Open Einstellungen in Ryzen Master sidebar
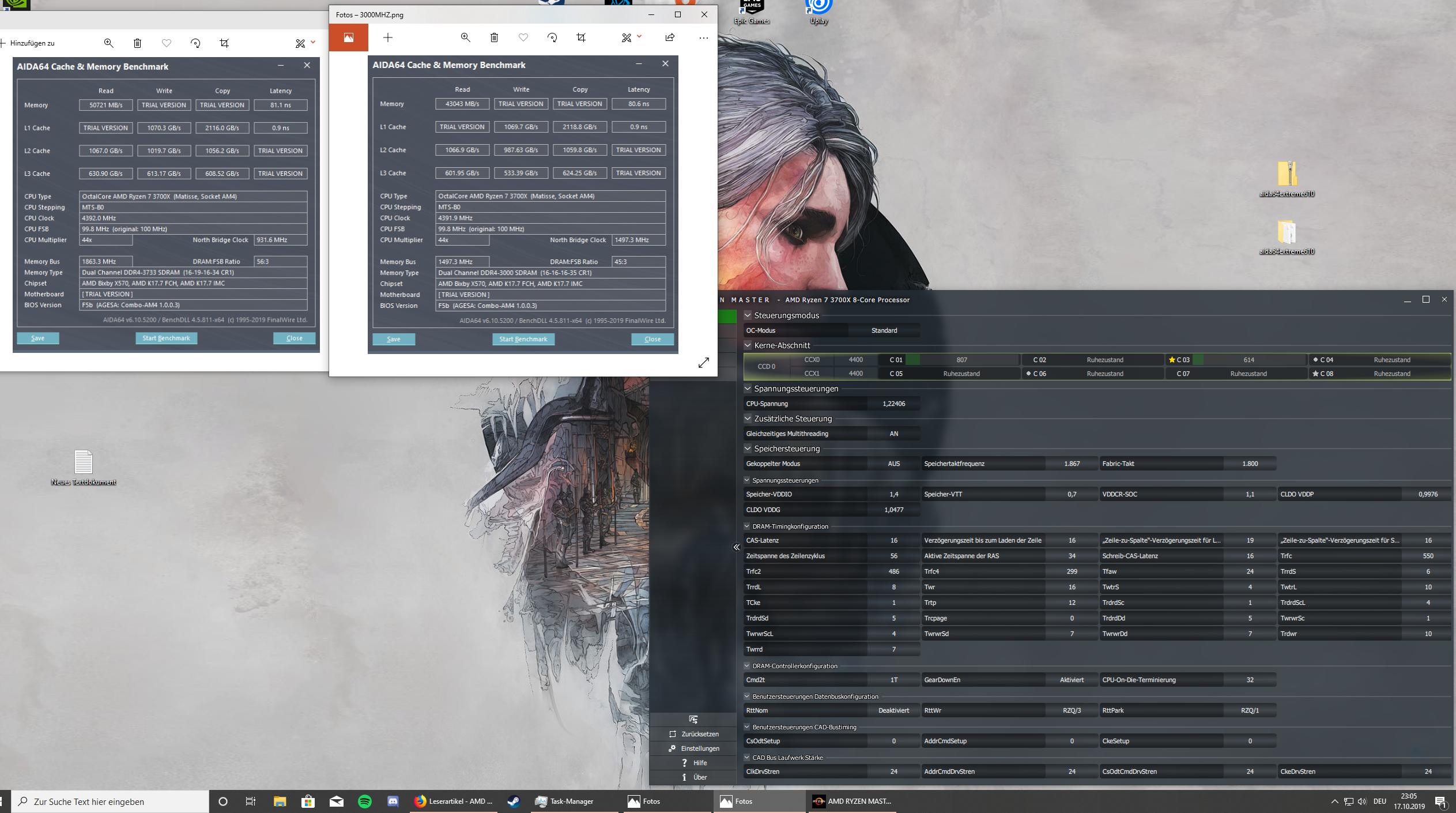1456x813 pixels. (699, 748)
